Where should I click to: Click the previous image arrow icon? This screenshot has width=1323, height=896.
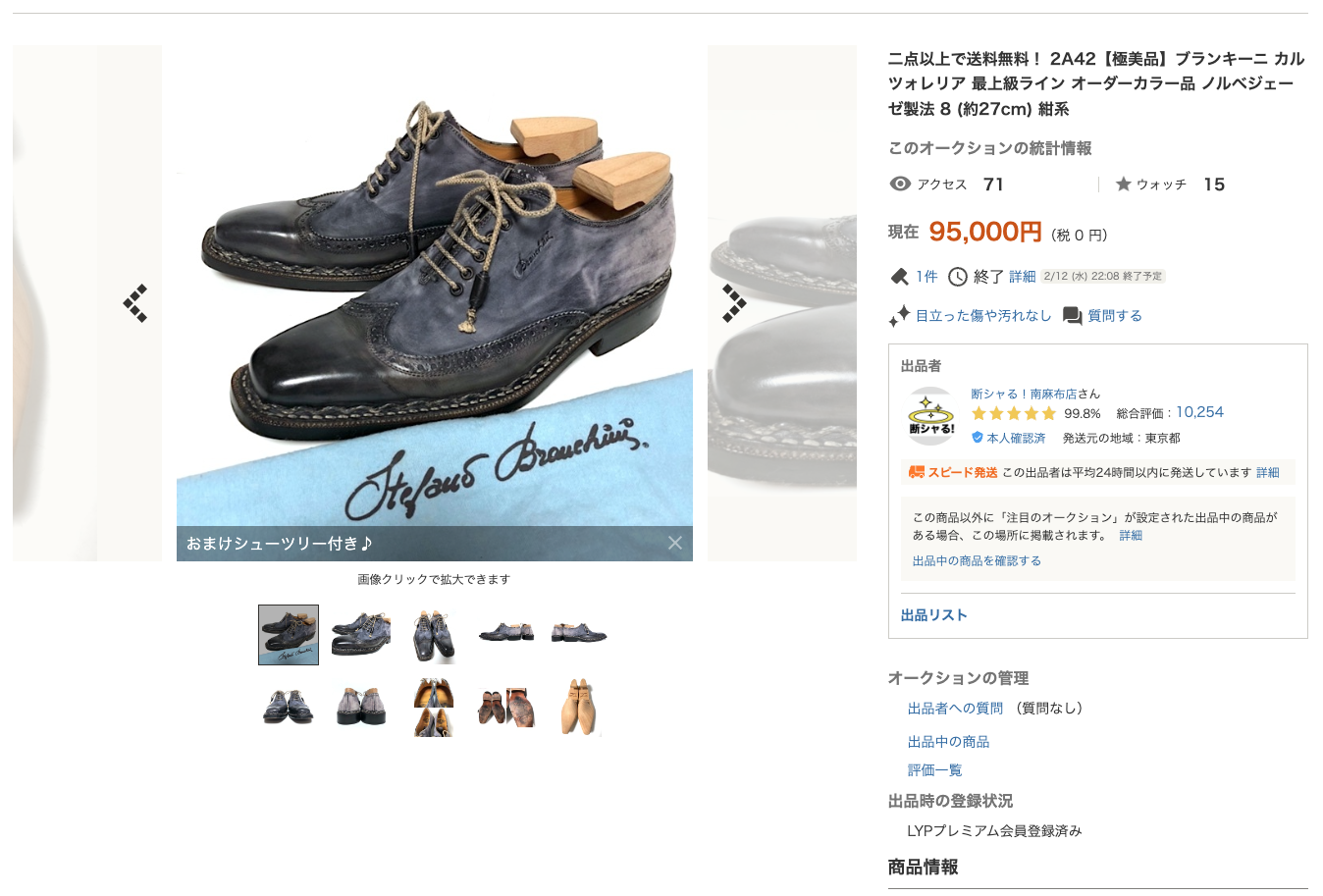click(x=135, y=303)
